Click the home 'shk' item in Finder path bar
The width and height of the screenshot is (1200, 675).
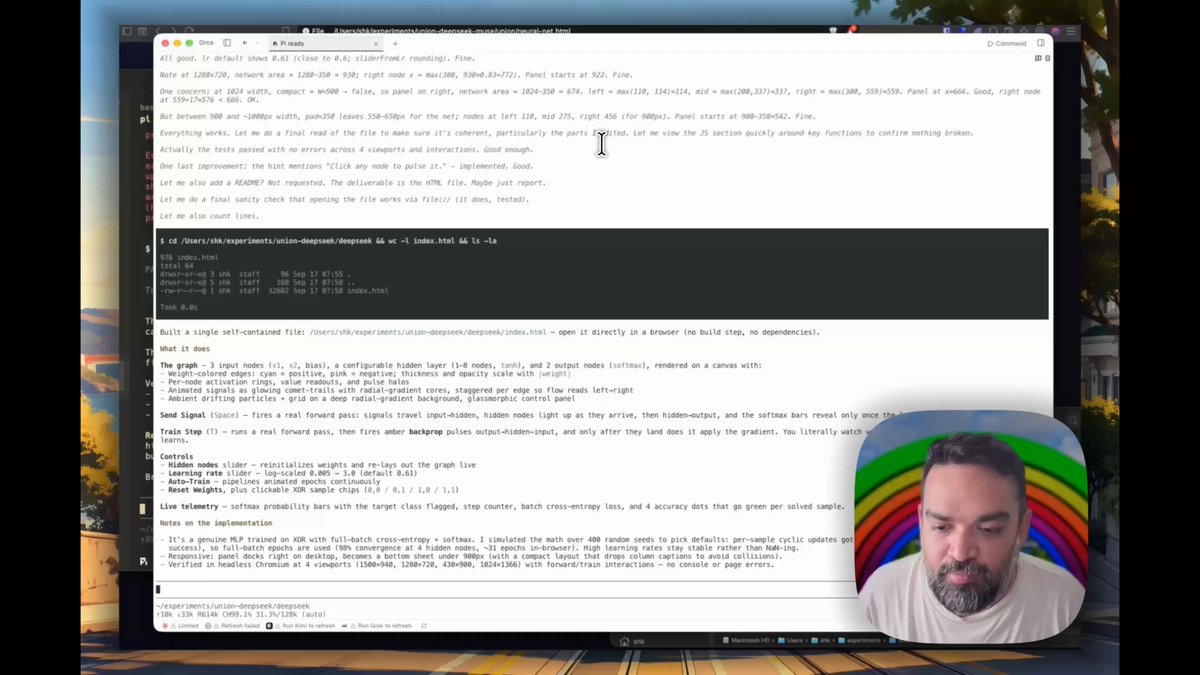point(633,641)
